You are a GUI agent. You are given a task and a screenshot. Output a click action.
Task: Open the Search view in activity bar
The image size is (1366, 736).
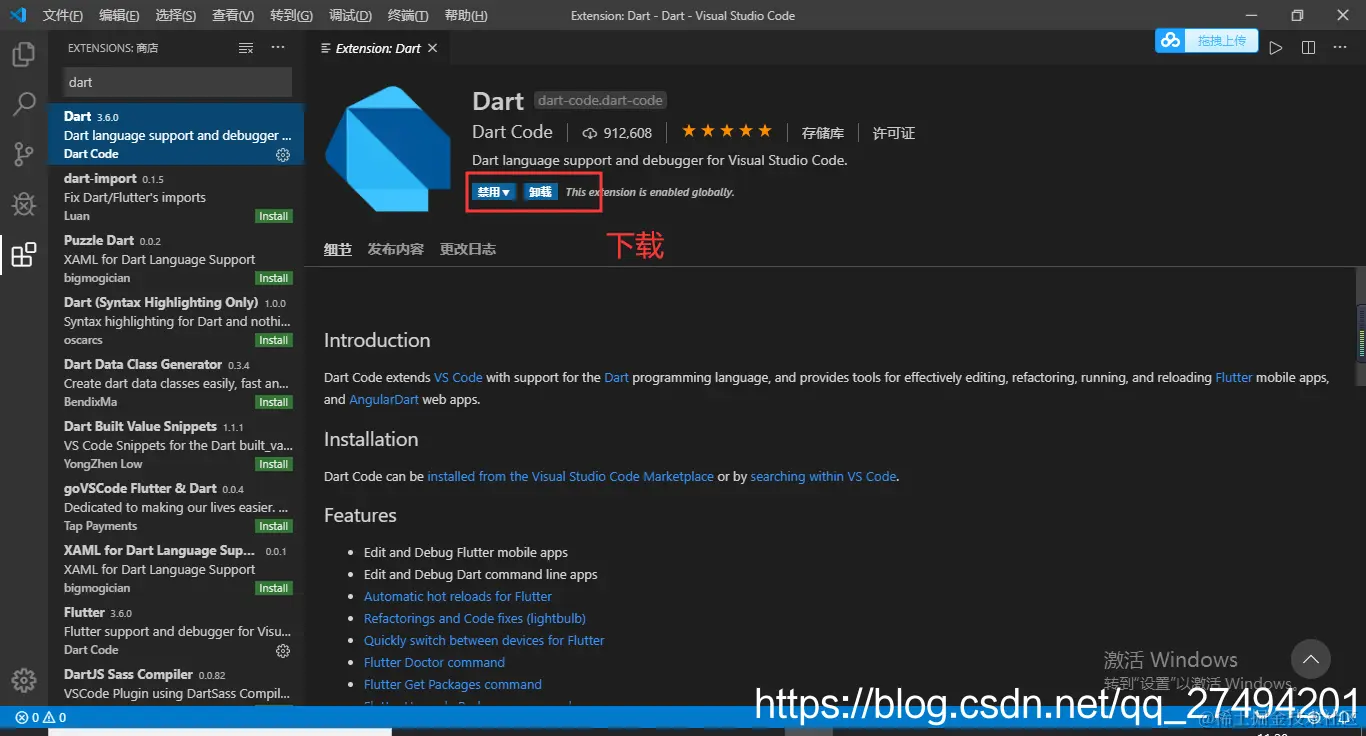23,104
